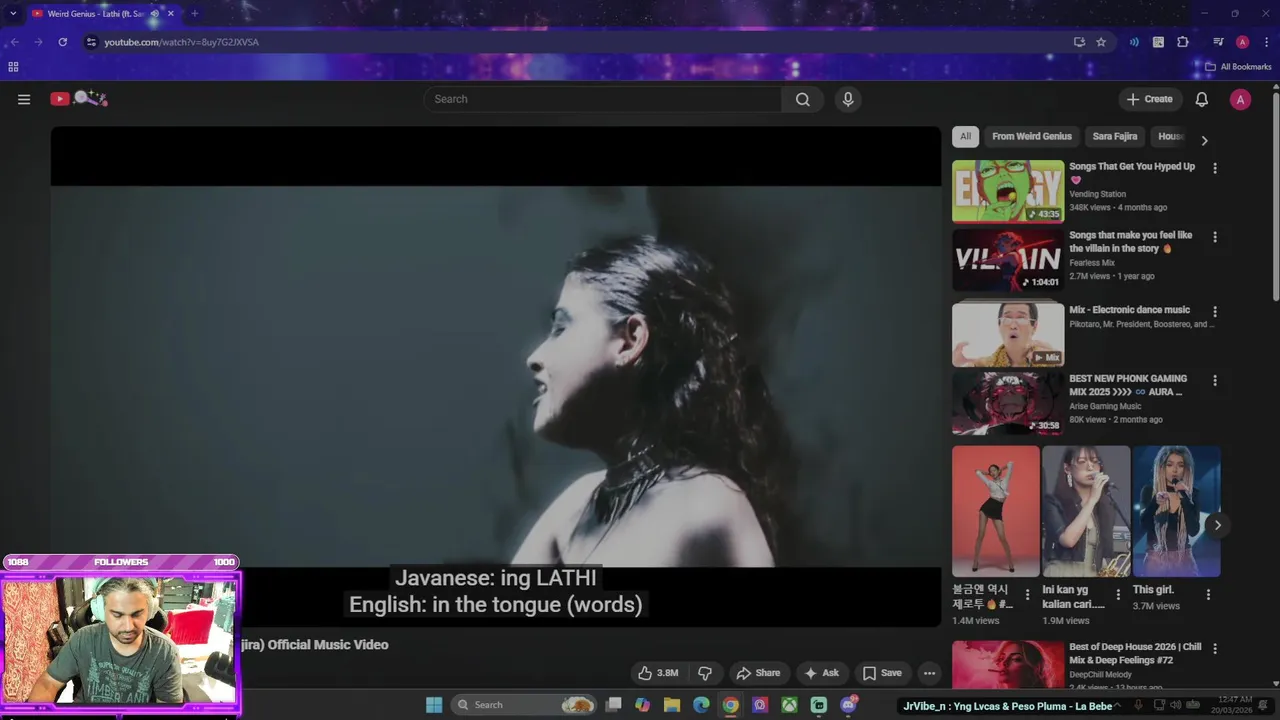1280x720 pixels.
Task: Click the Arise Gaming Music channel name
Action: point(1105,407)
